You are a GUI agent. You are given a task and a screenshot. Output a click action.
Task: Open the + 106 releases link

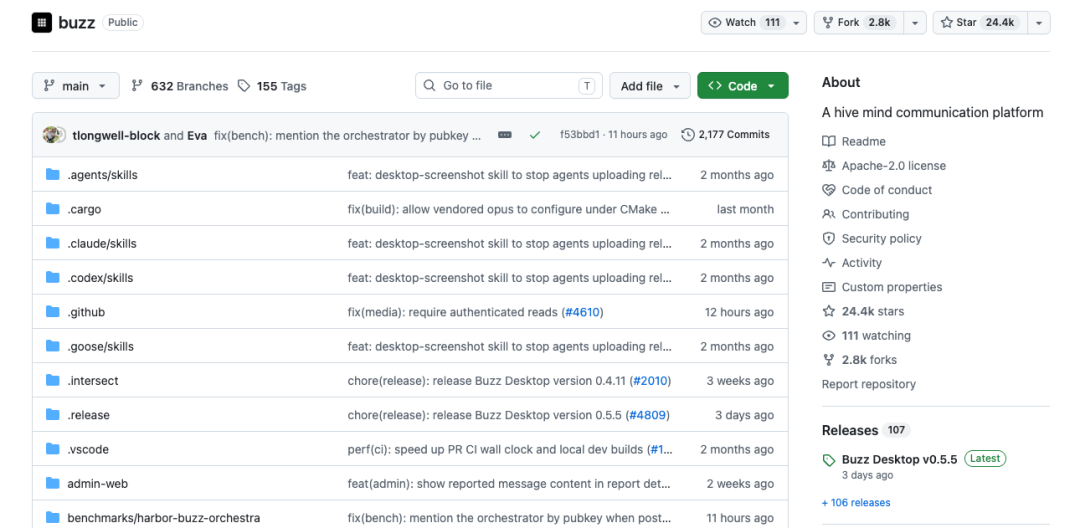tap(856, 503)
